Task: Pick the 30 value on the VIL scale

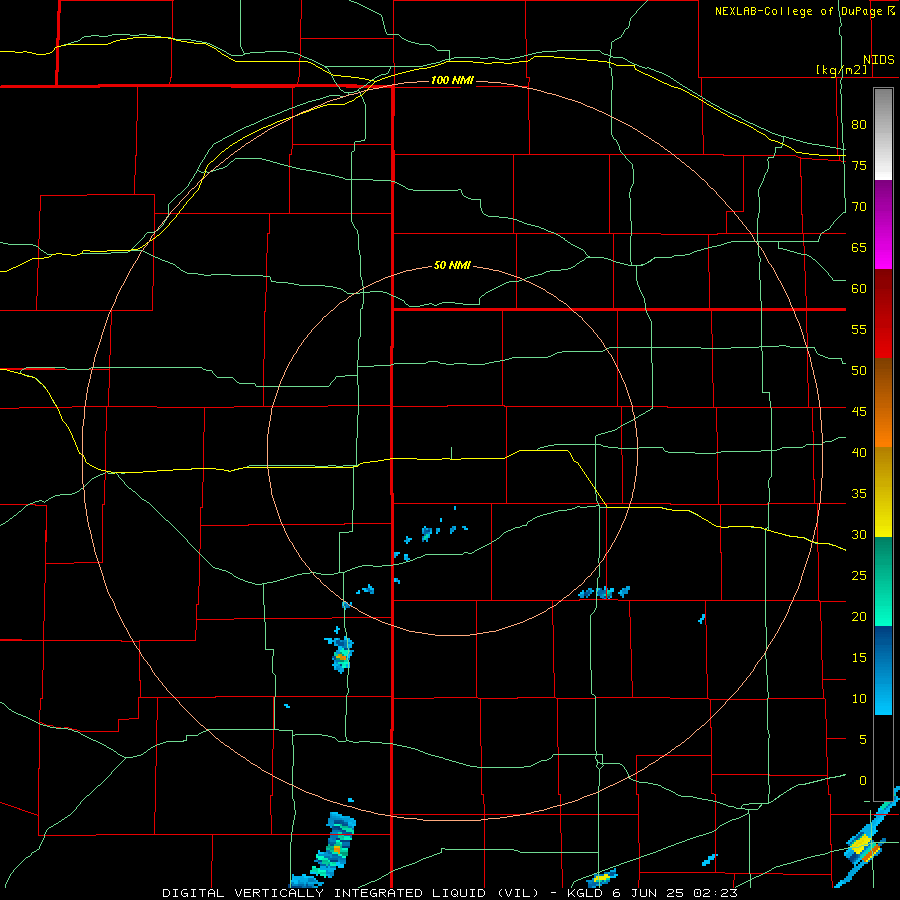Action: tap(859, 535)
